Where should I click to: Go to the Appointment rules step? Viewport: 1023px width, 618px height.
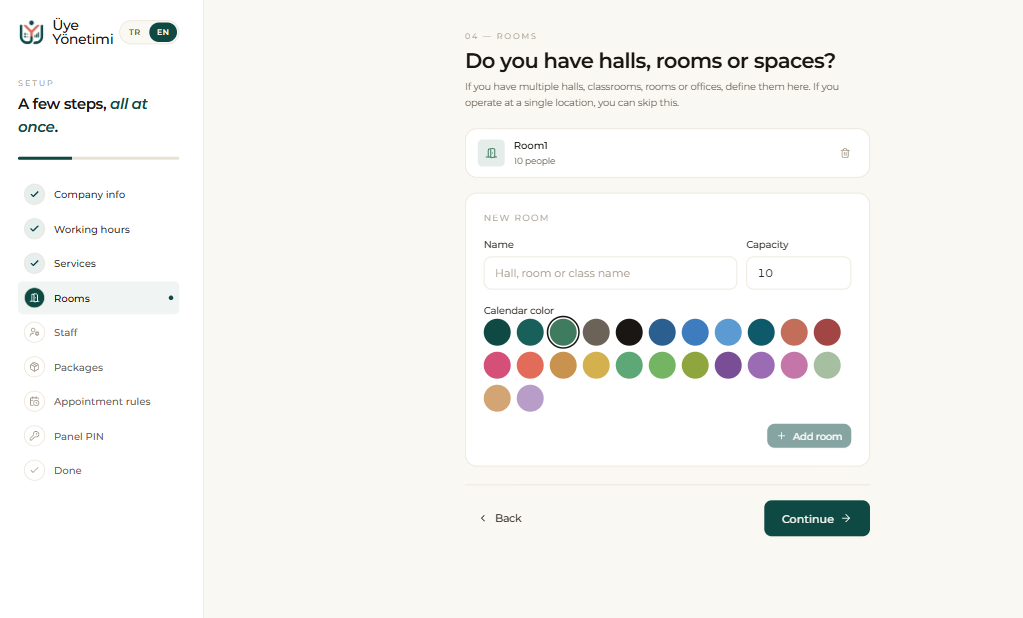point(99,401)
